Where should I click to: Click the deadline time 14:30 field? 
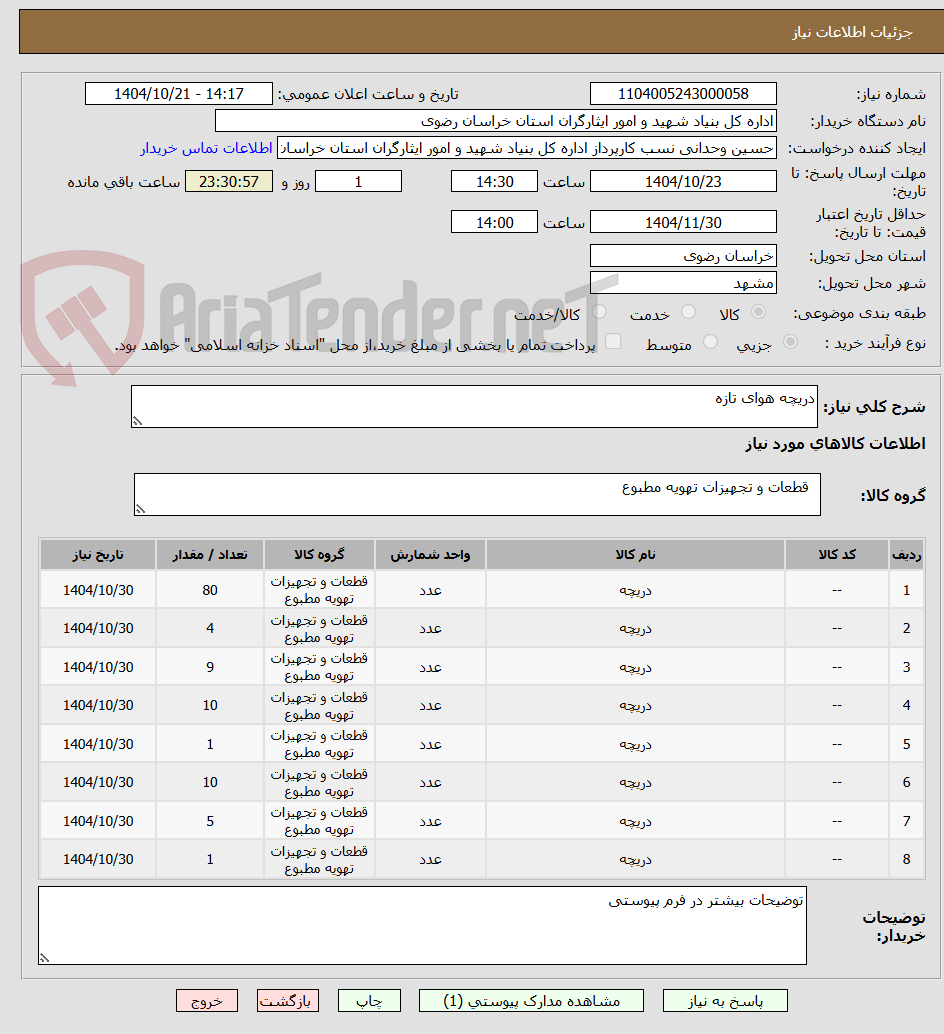click(494, 181)
